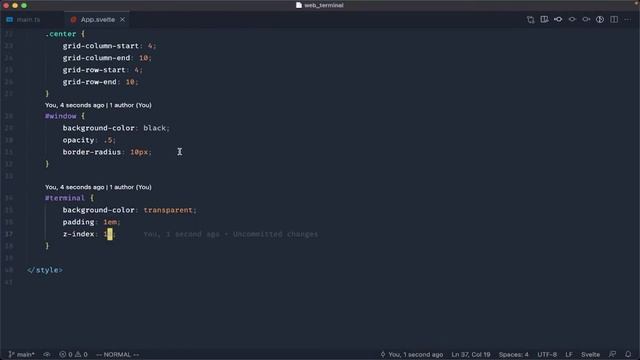Click the grid-row-end: 10 line
Screen dimensions: 640x360
coord(100,82)
